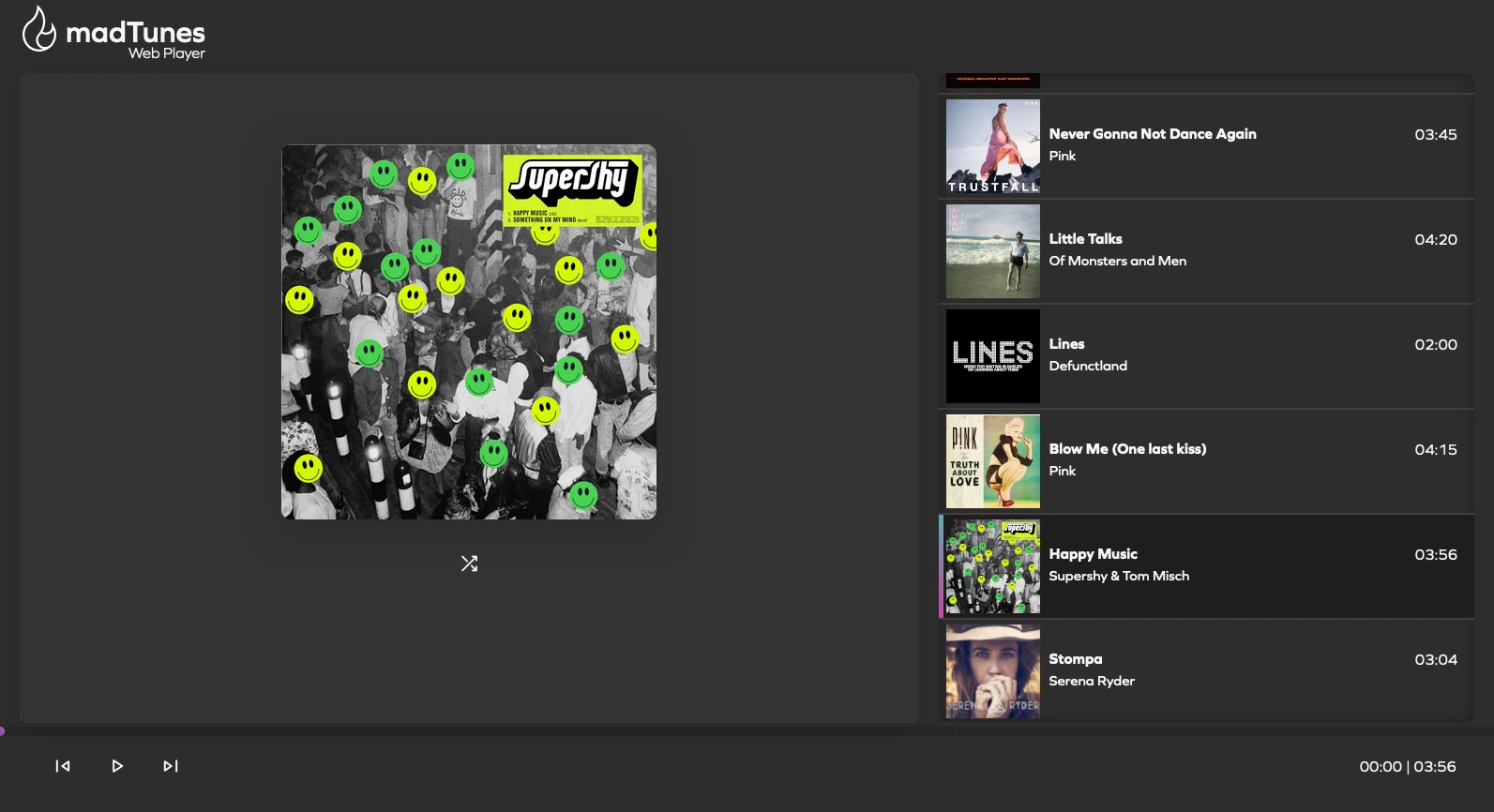Click the Little Talks song title
This screenshot has height=812, width=1494.
[x=1085, y=239]
